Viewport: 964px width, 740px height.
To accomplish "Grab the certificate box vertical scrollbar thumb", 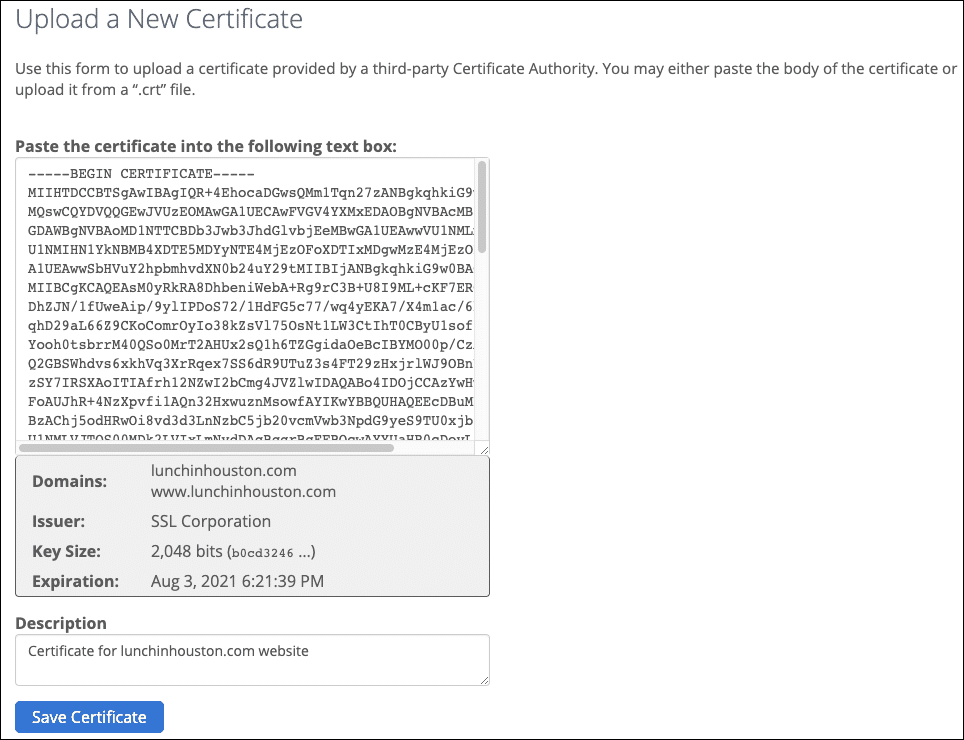I will [x=482, y=205].
